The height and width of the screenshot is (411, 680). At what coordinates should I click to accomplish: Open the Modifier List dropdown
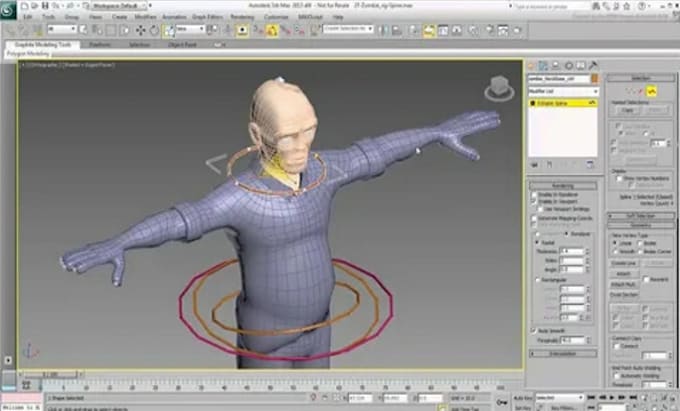click(x=563, y=91)
